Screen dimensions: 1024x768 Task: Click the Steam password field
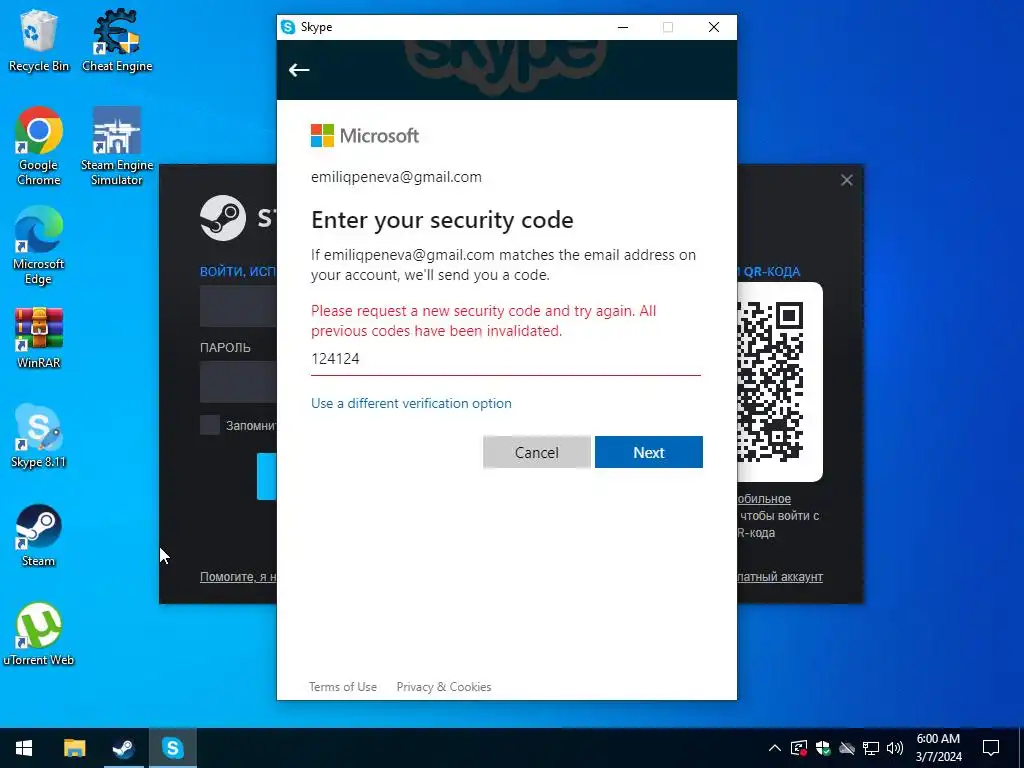tap(238, 381)
